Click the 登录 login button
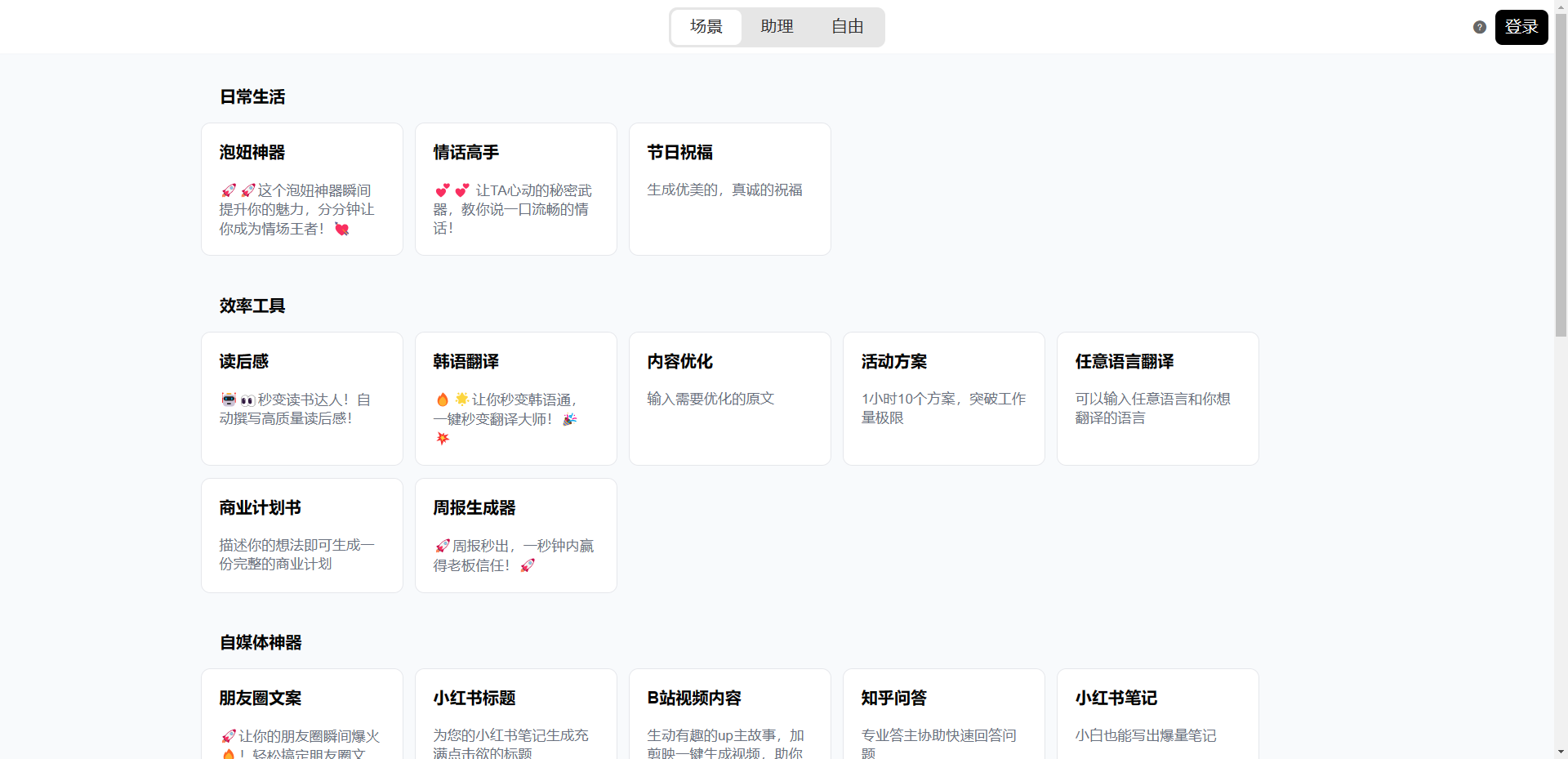Screen dimensions: 1568x759 1521,27
